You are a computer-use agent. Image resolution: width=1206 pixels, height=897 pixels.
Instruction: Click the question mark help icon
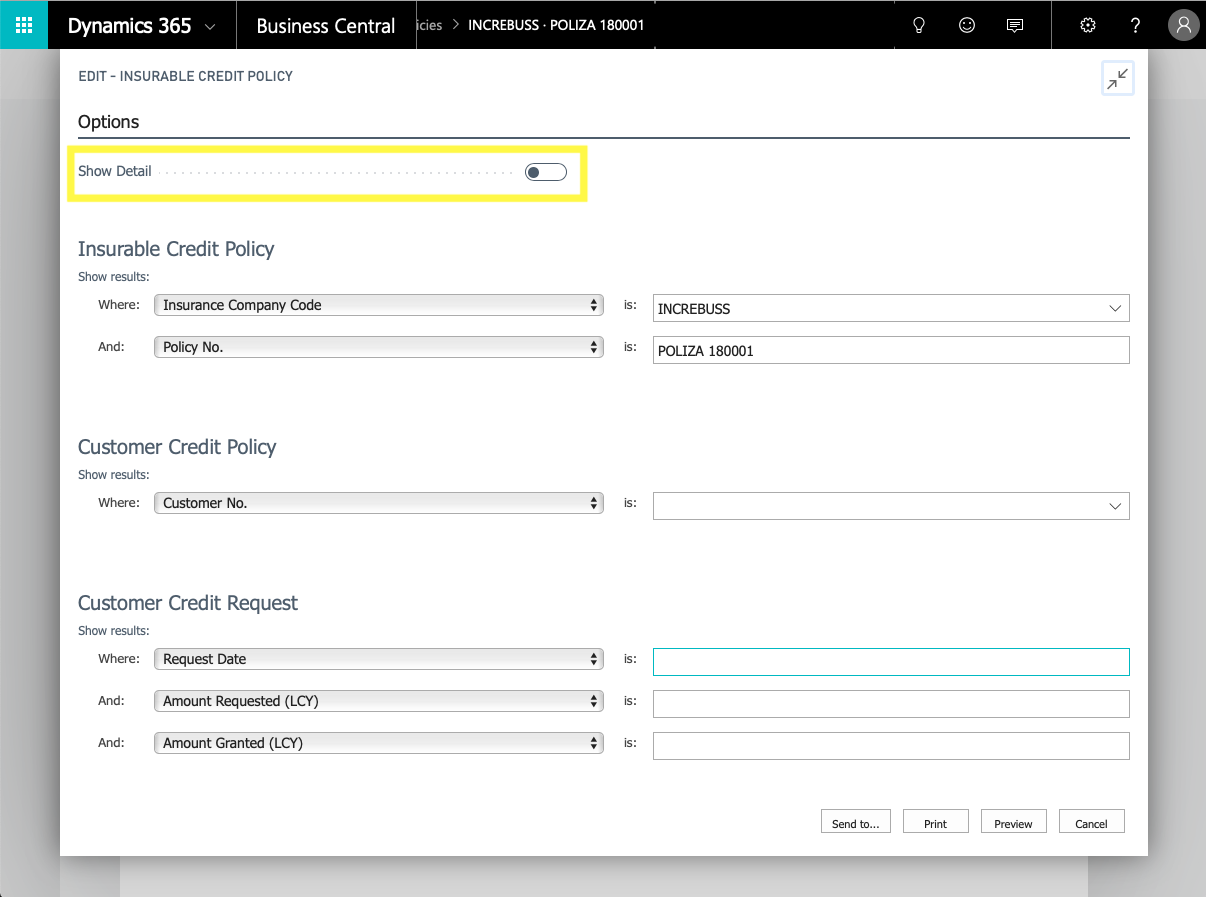(1135, 26)
